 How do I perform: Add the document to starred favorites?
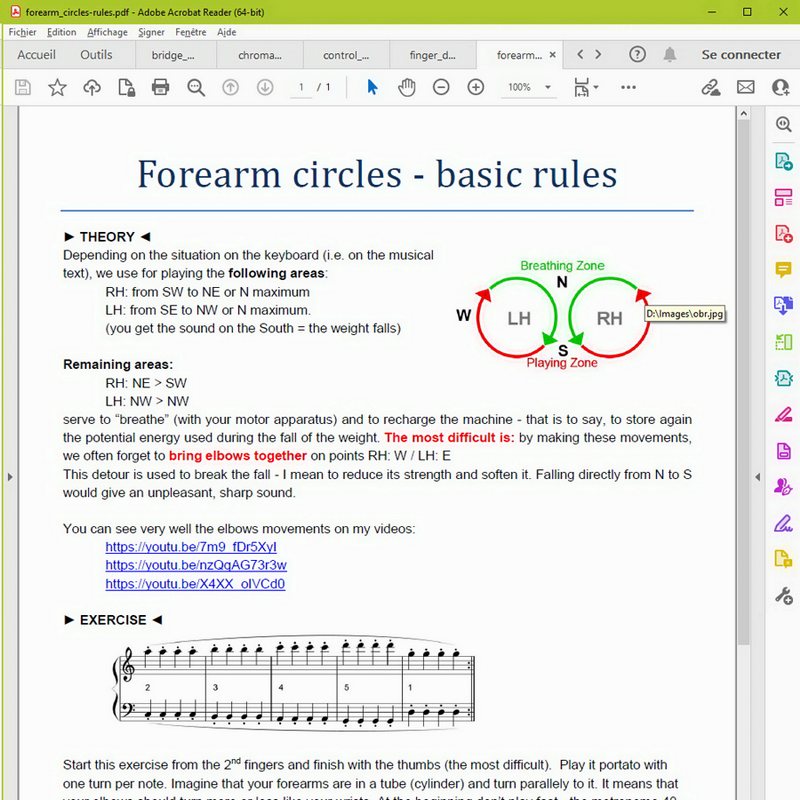(x=57, y=88)
